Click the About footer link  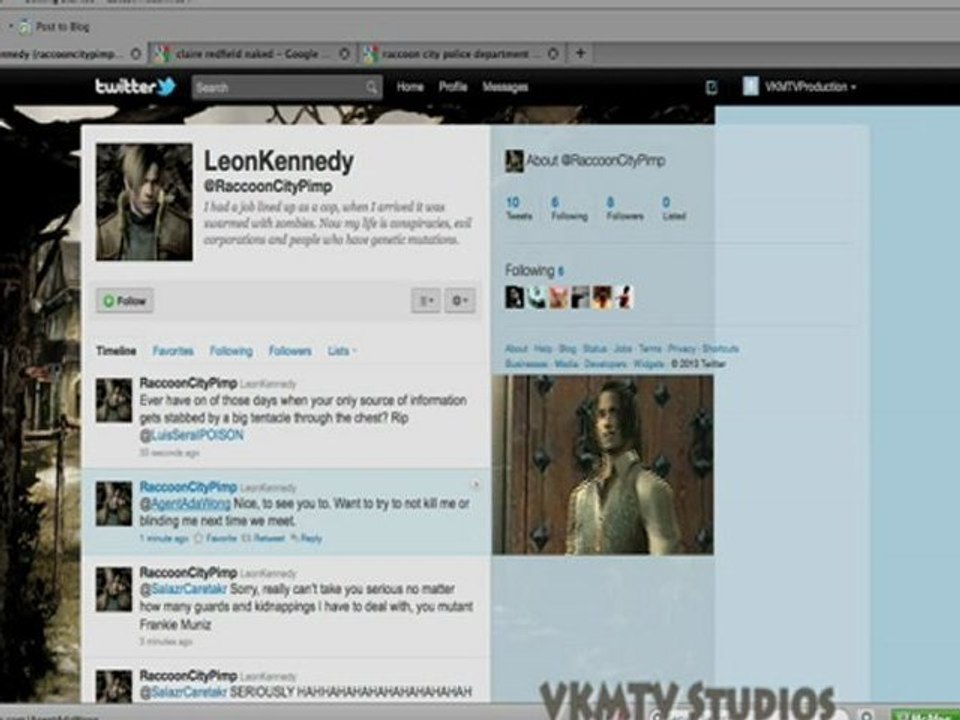click(516, 348)
